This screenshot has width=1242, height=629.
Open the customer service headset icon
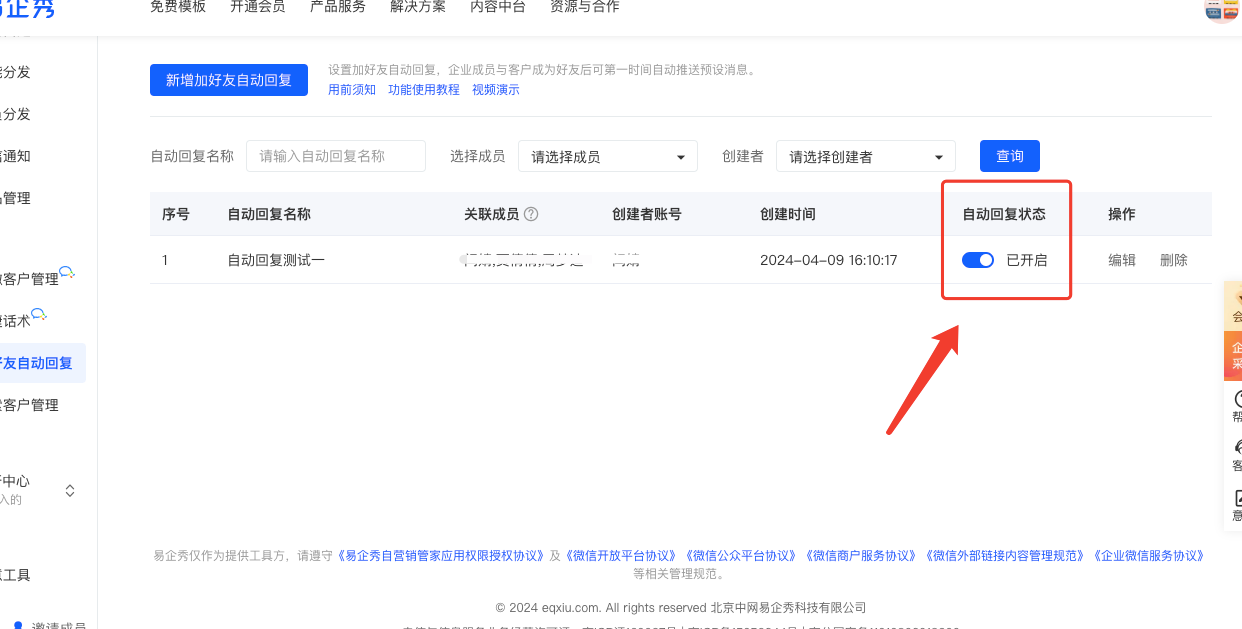tap(1238, 447)
